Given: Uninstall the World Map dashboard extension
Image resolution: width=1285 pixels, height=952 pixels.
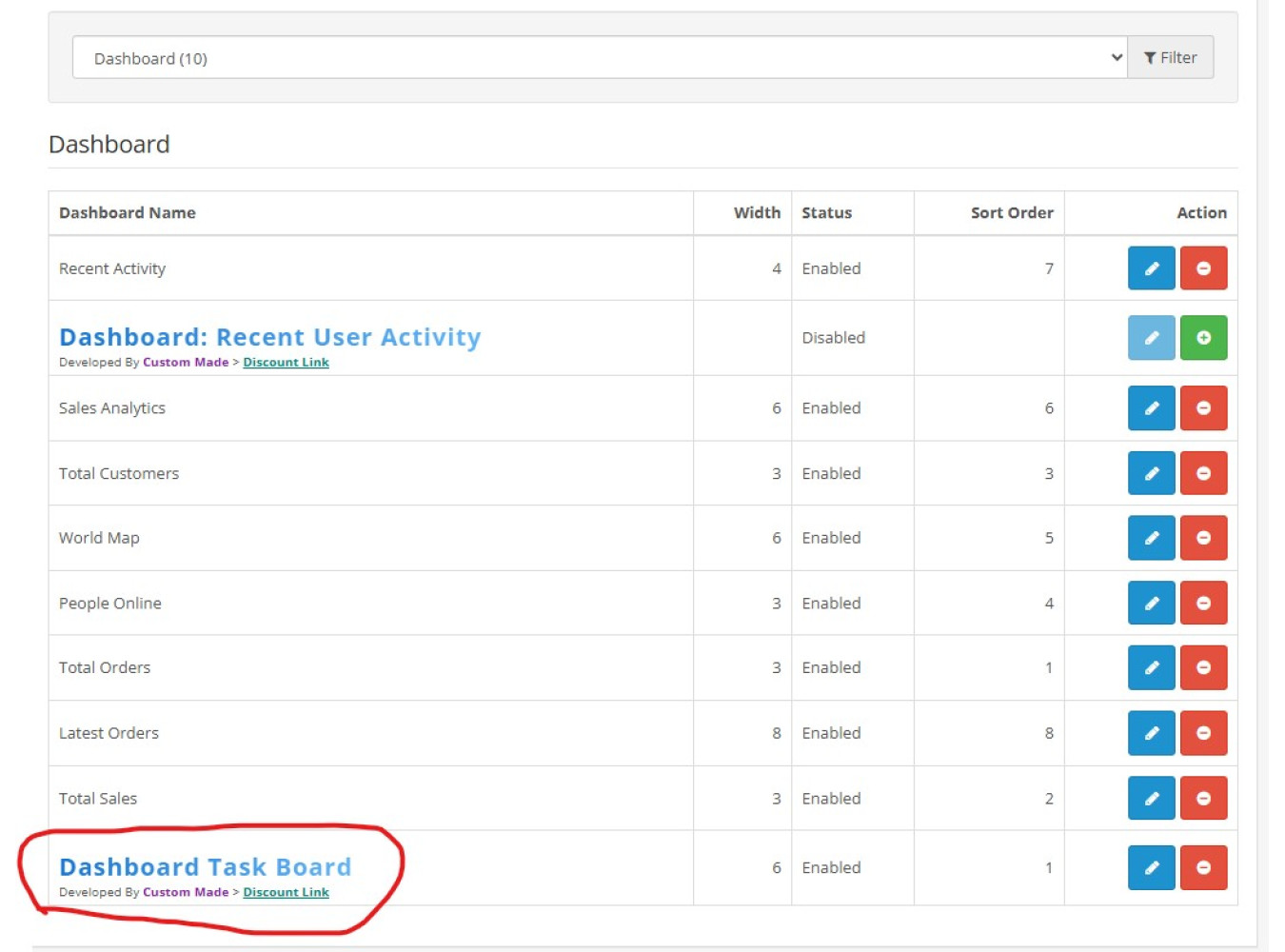Looking at the screenshot, I should click(1203, 538).
